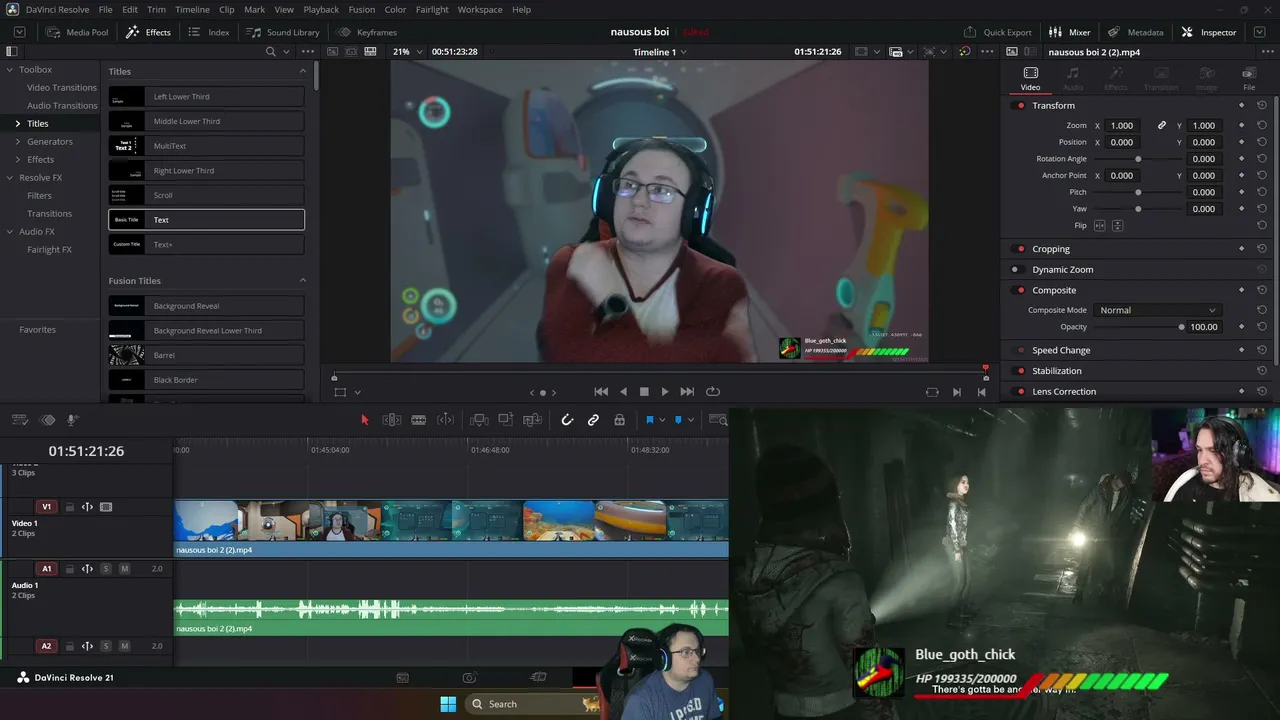Expand the Effects tree item

pyautogui.click(x=17, y=160)
